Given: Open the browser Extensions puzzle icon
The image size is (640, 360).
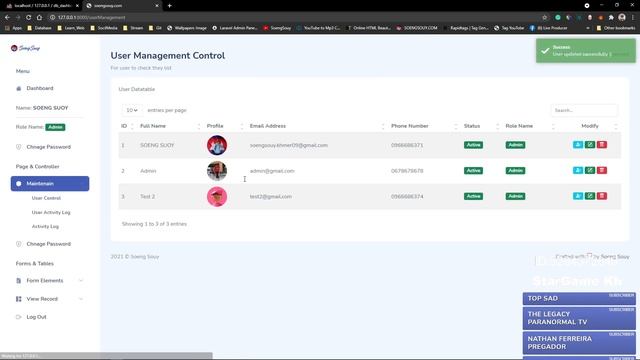Looking at the screenshot, I should [x=611, y=18].
